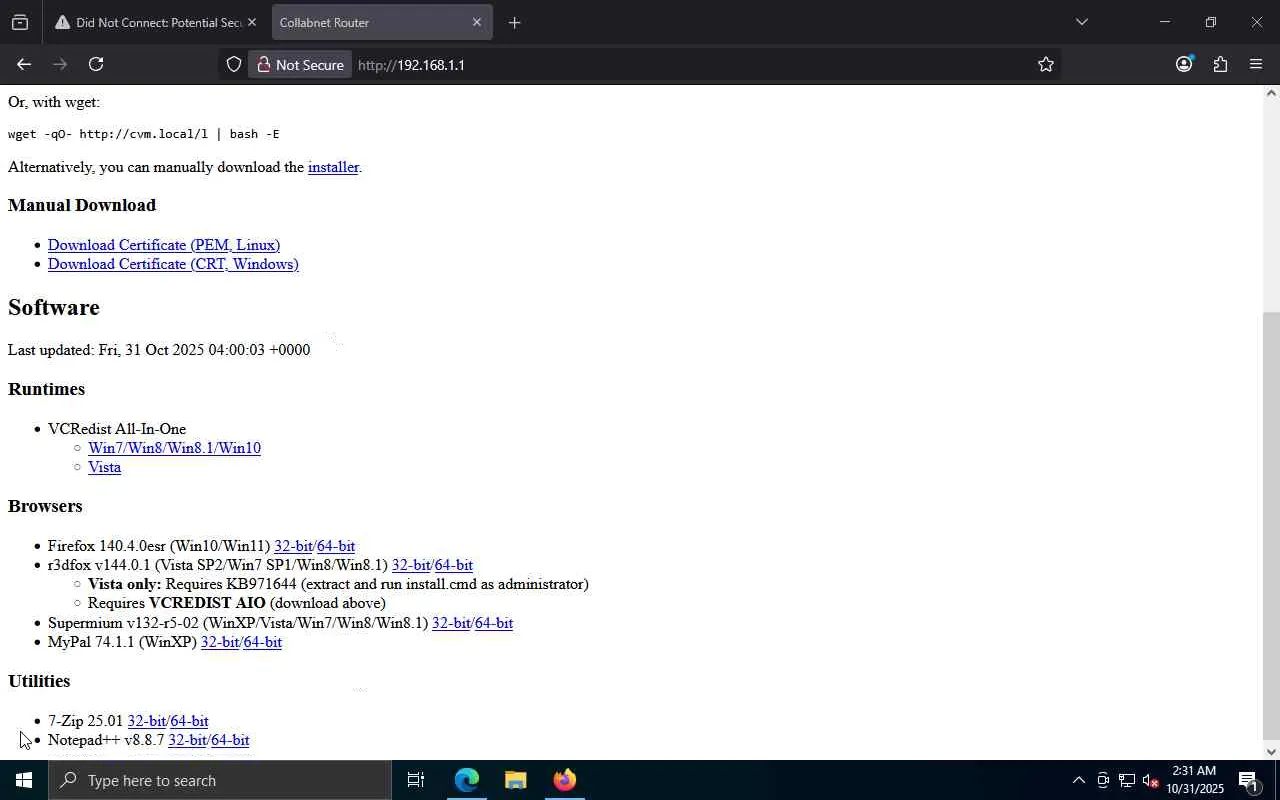Screen dimensions: 1280x800
Task: Open the Firefox View button
Action: pos(20,22)
